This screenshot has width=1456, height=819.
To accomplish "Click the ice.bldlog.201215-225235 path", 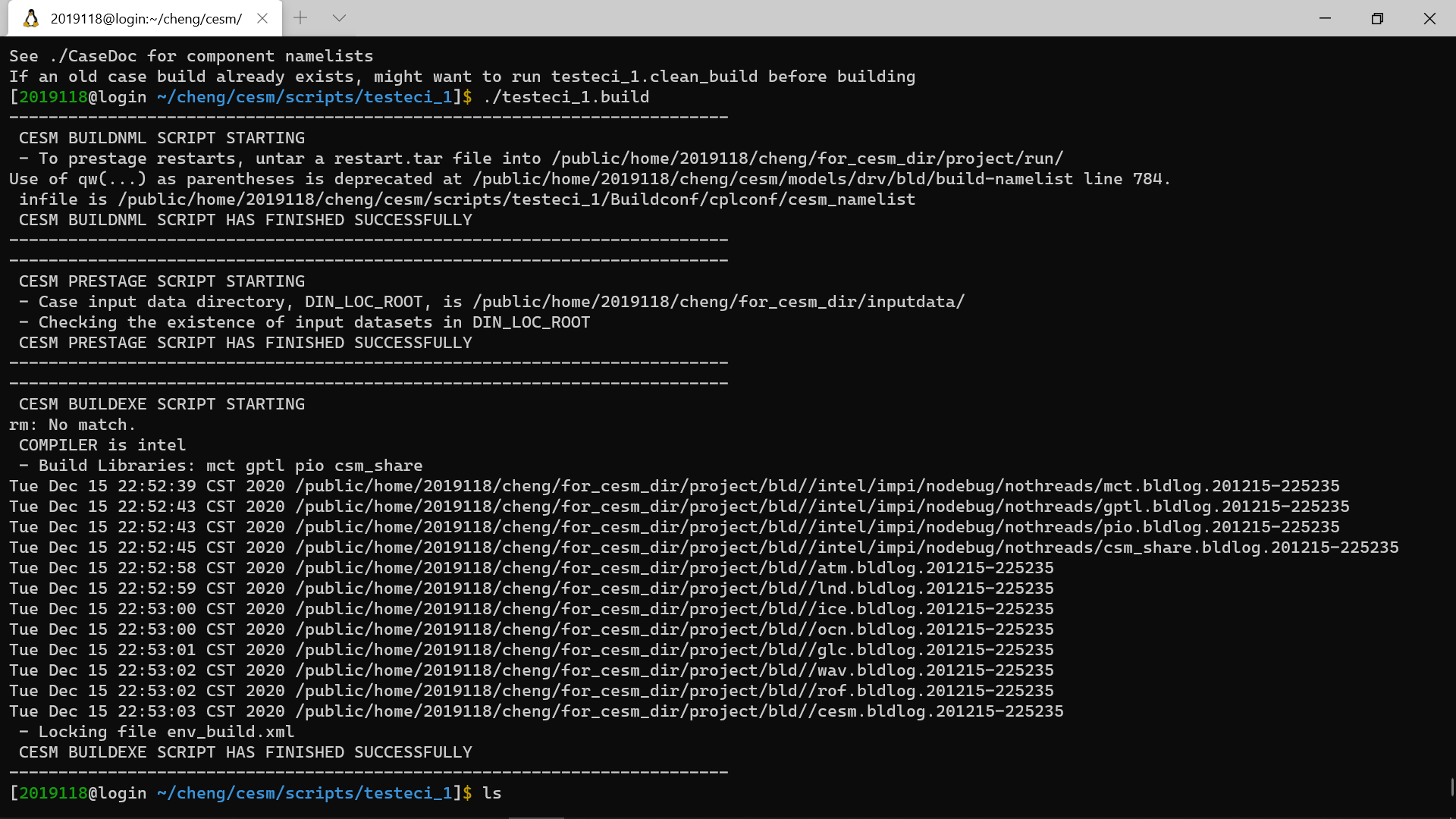I will pyautogui.click(x=674, y=609).
